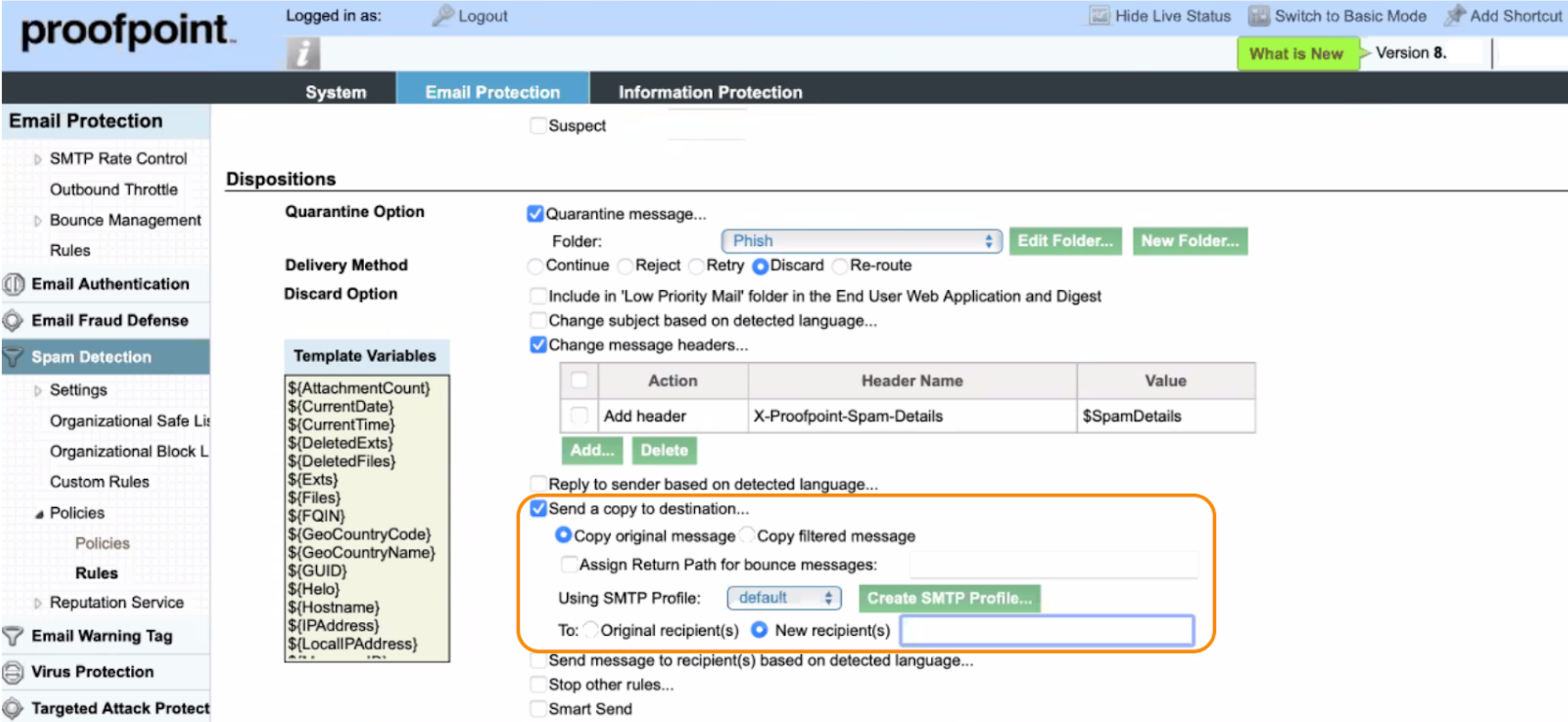Screen dimensions: 1568x722
Task: Click the Hide Live Status icon
Action: pos(1099,15)
